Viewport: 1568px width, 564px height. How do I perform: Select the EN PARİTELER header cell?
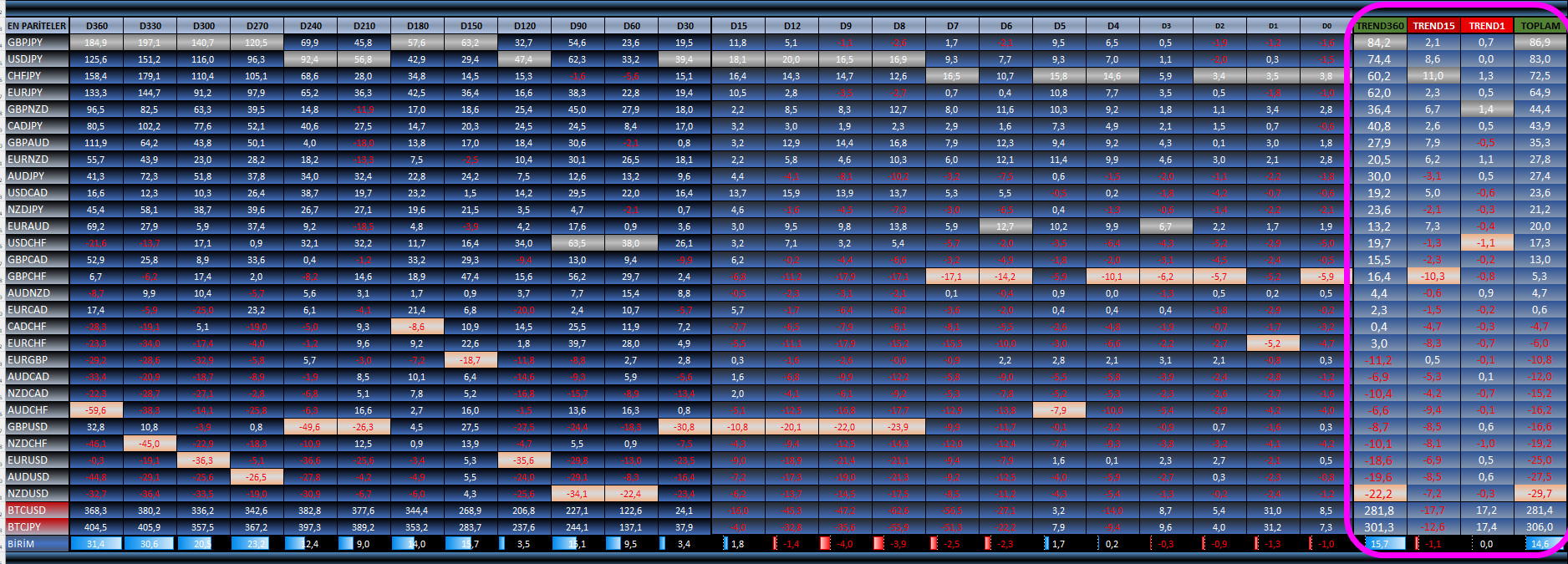point(36,26)
